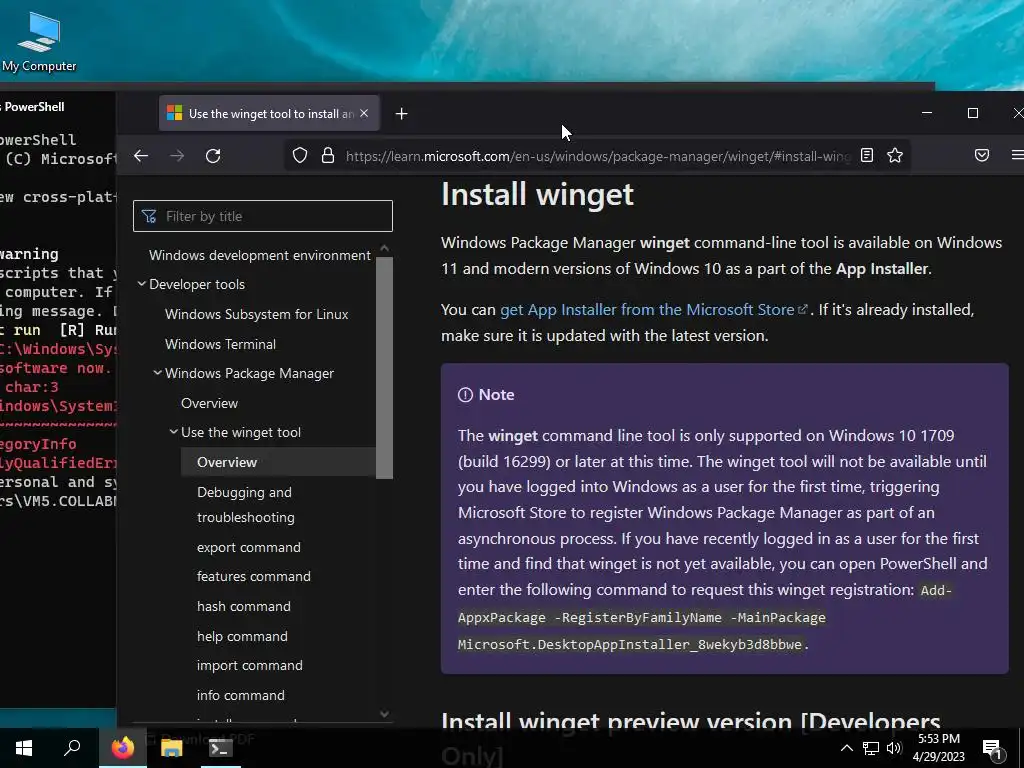Show hidden system tray icons
This screenshot has width=1024, height=768.
[x=846, y=748]
